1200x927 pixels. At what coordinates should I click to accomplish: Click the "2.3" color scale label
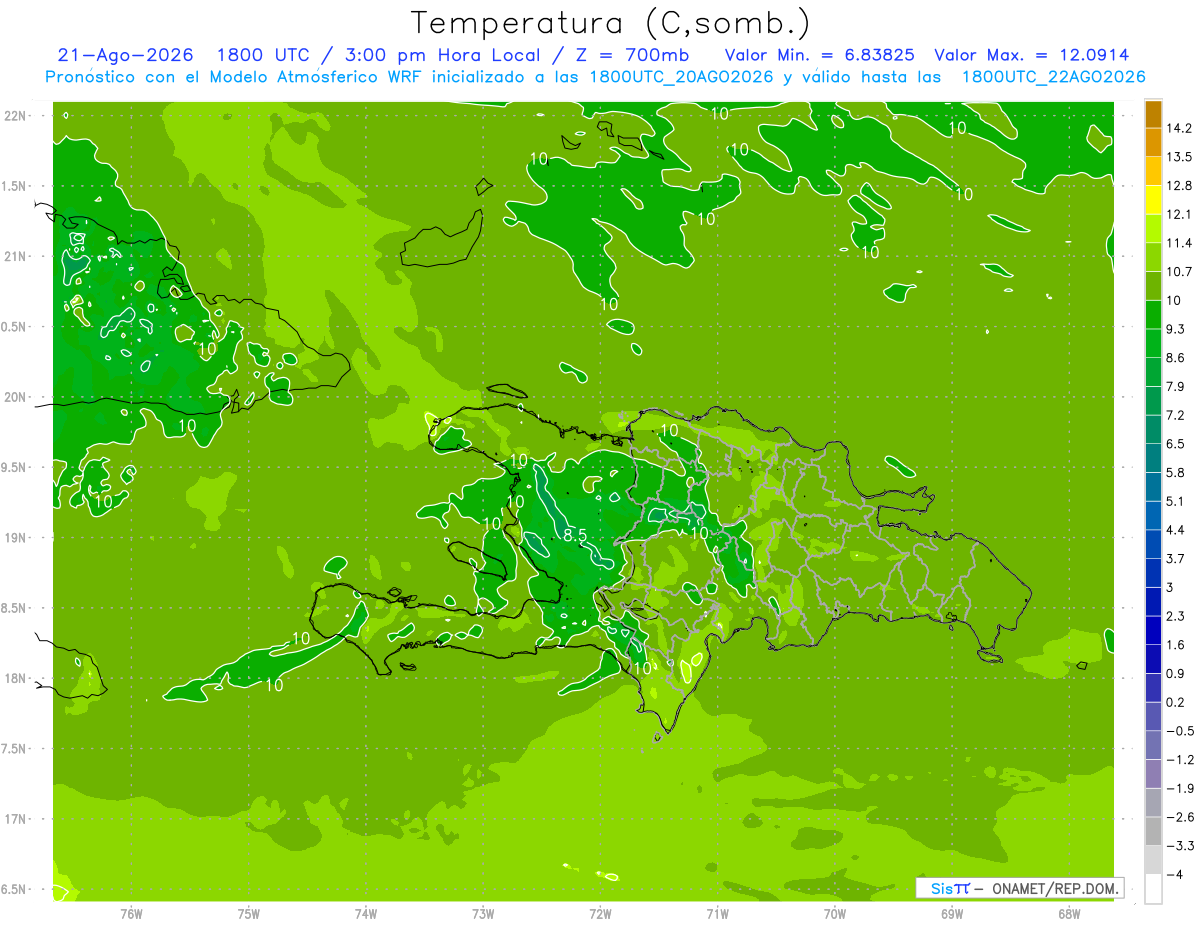pyautogui.click(x=1177, y=616)
